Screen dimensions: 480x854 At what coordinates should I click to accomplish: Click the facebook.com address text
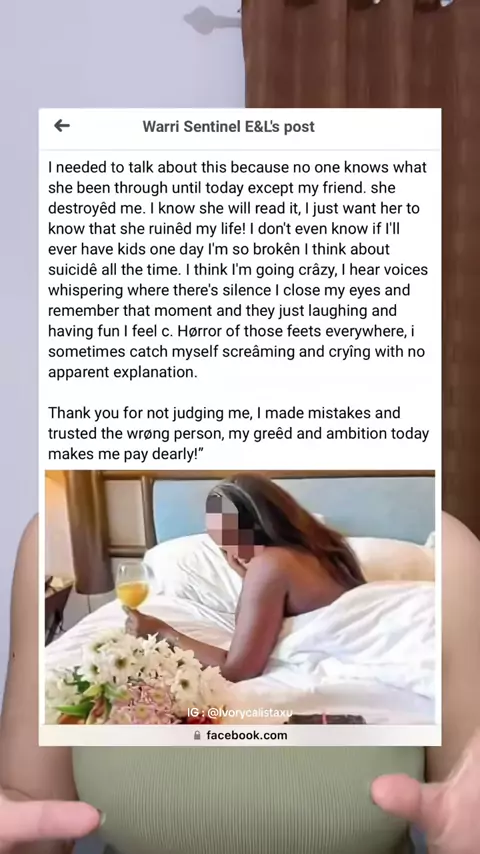click(x=247, y=735)
